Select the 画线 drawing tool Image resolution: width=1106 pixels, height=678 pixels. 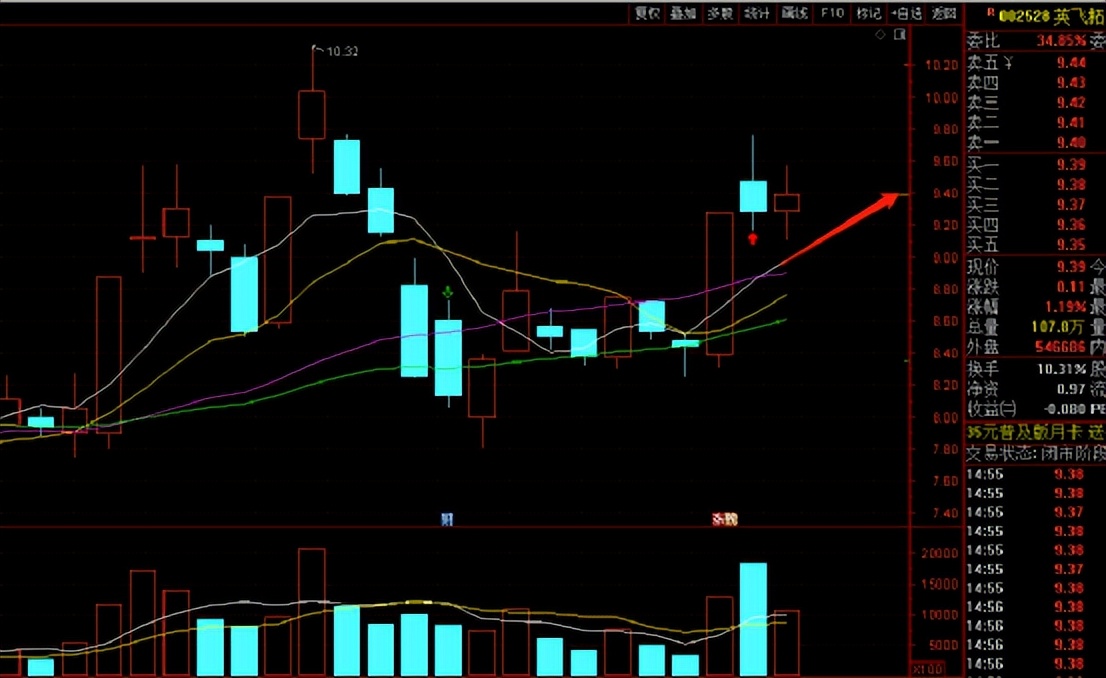794,13
